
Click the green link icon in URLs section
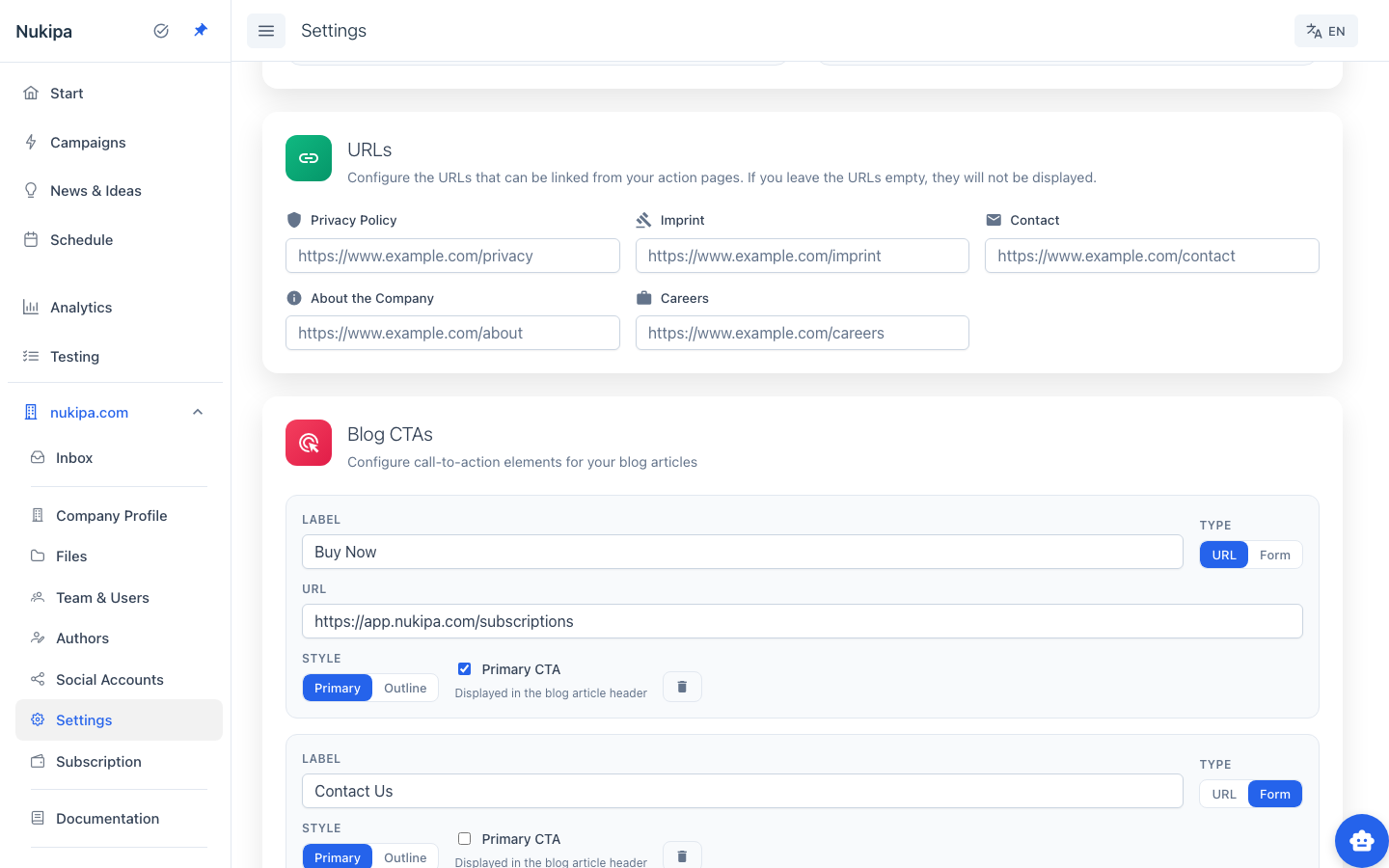click(x=308, y=157)
